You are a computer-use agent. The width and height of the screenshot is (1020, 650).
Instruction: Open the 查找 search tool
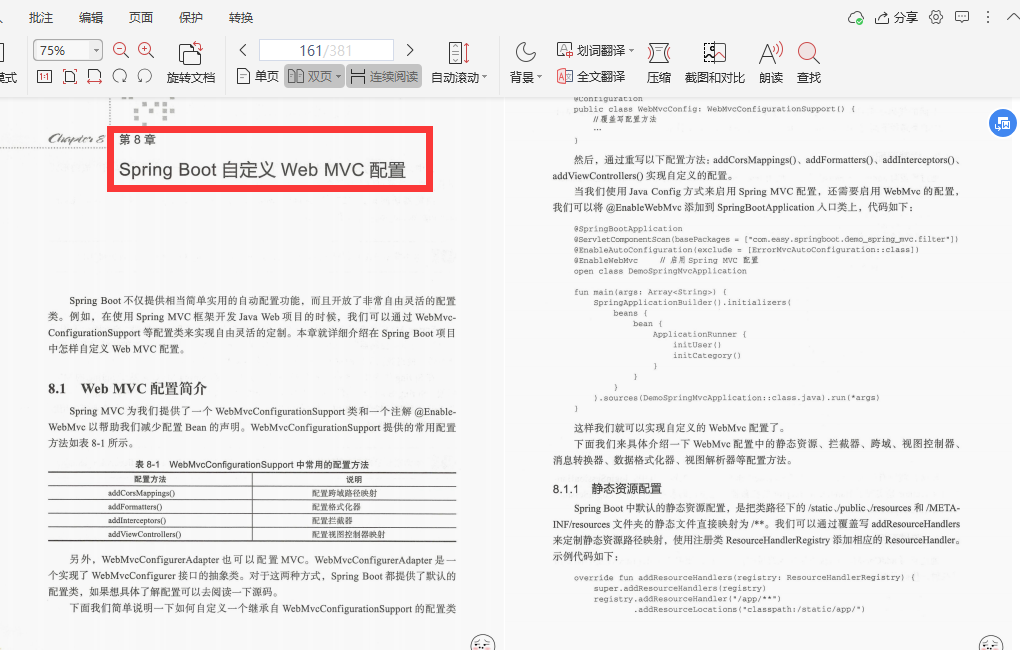click(x=809, y=63)
